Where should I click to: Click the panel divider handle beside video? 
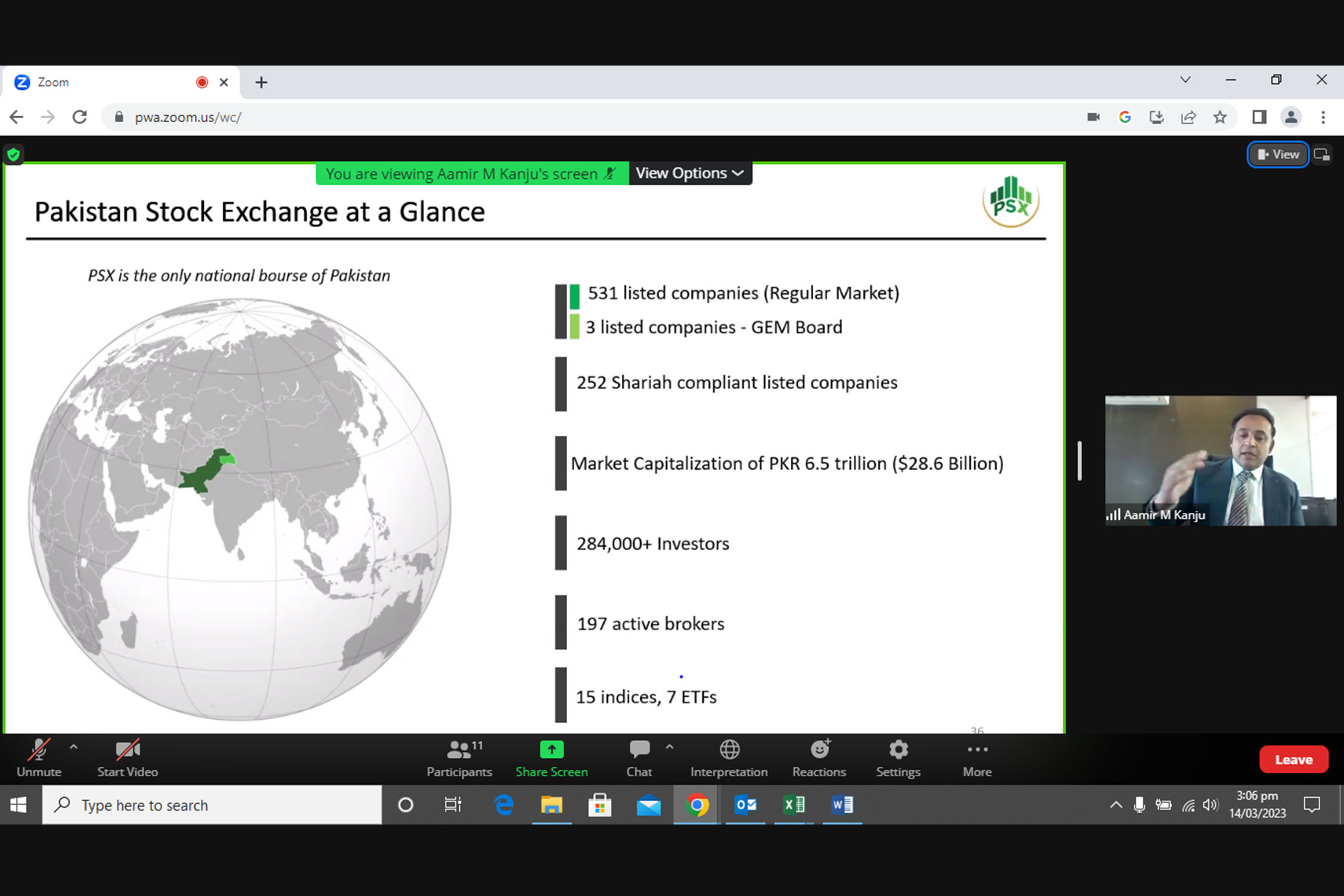[1079, 461]
